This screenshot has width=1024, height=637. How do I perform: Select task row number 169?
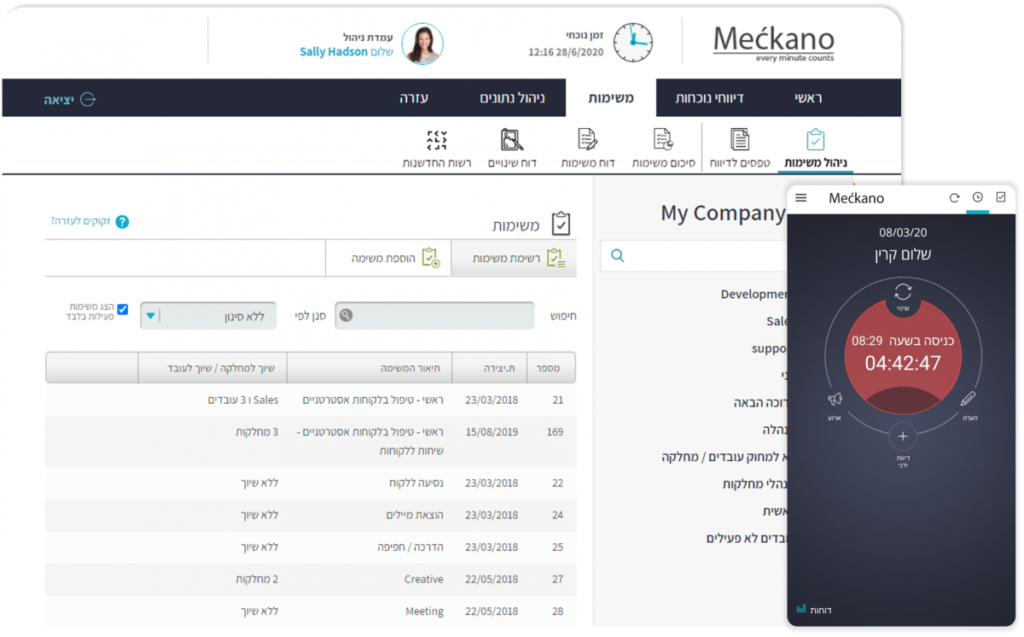pyautogui.click(x=311, y=441)
